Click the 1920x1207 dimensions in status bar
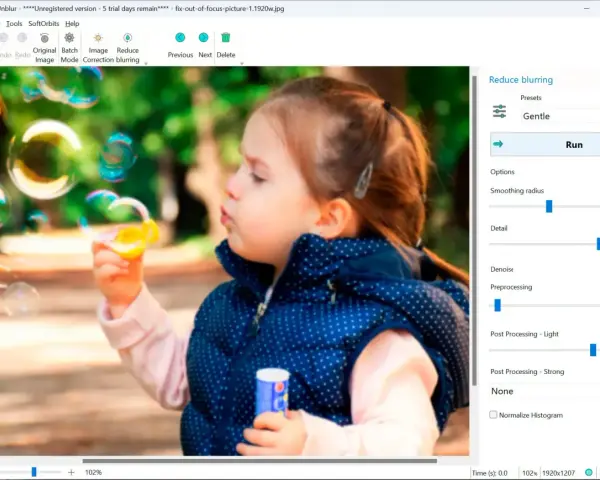 (x=558, y=473)
